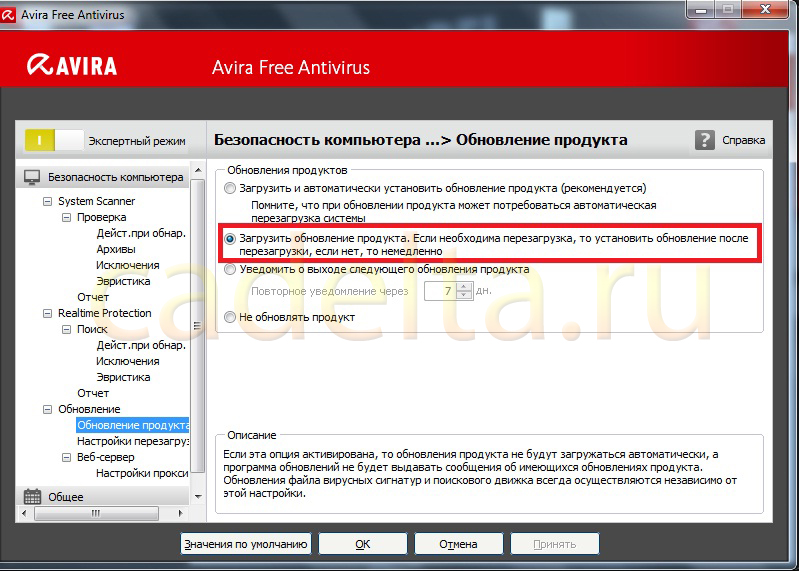This screenshot has height=571, width=799.
Task: Collapse the System Scanner tree node
Action: [x=47, y=201]
